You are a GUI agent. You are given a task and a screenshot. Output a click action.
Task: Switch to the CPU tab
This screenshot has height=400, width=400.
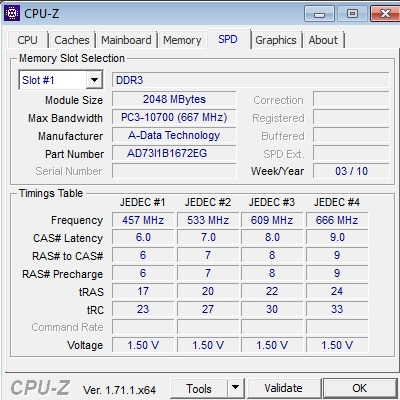click(27, 40)
